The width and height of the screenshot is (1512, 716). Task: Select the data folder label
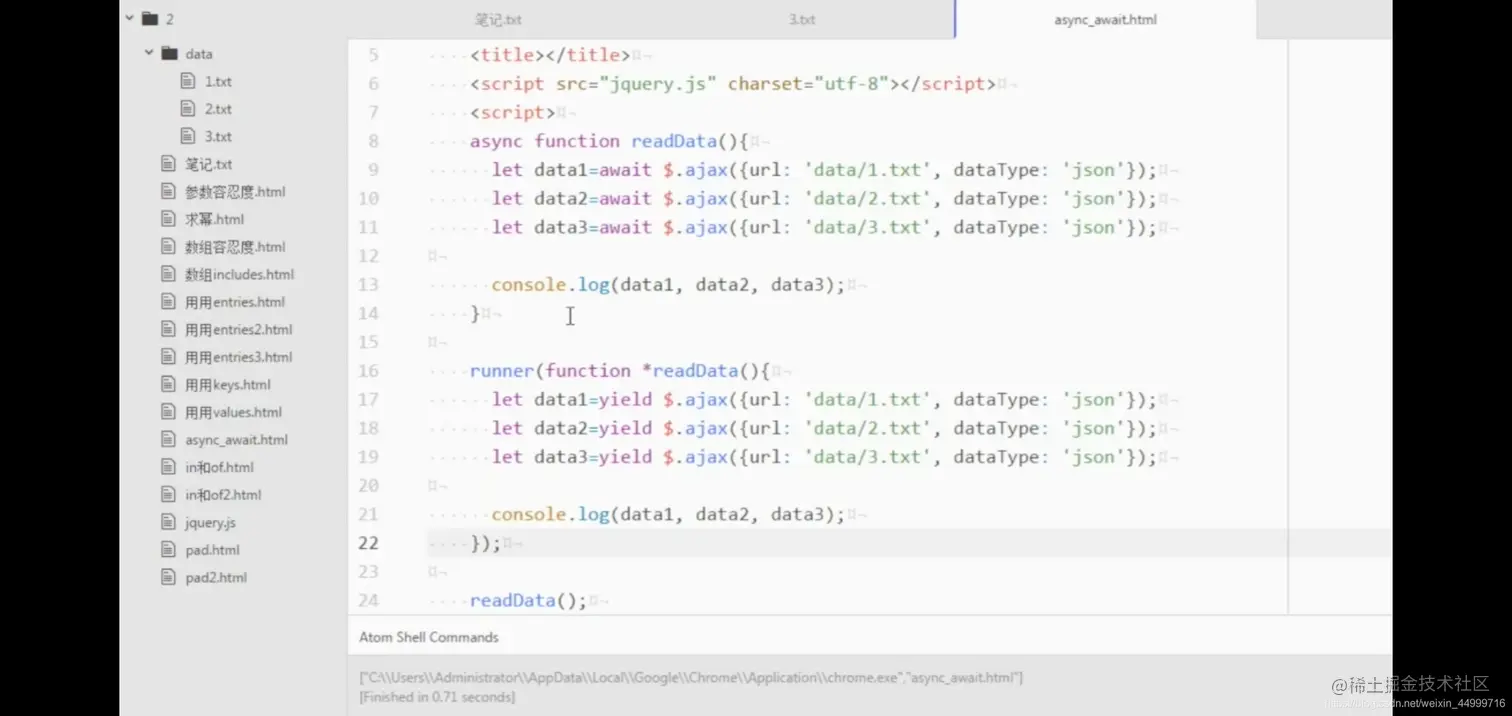click(199, 54)
